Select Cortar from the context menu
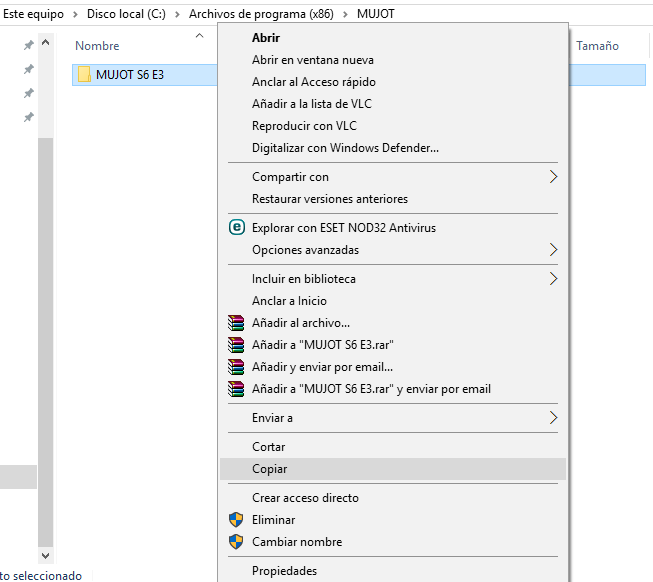This screenshot has width=653, height=582. tap(268, 447)
